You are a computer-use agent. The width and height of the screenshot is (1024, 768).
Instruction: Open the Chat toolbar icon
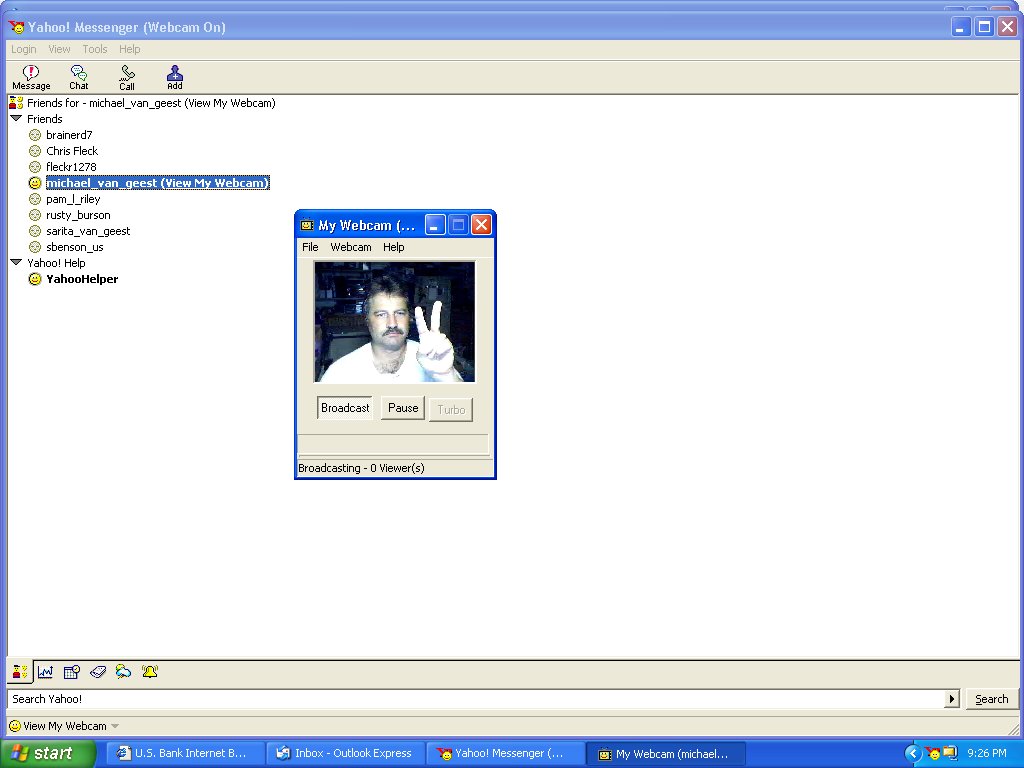[x=79, y=77]
